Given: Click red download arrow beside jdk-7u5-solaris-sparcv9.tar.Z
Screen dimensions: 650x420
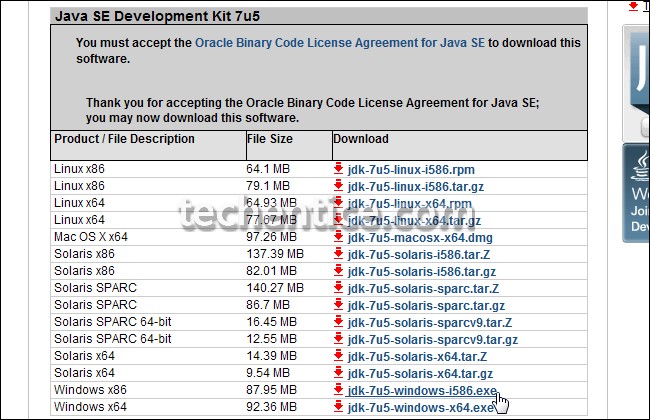Looking at the screenshot, I should coord(338,321).
